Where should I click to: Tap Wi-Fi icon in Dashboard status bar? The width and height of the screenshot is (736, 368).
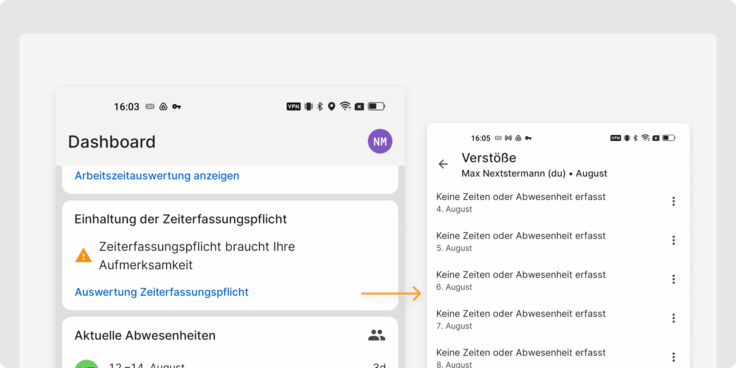click(345, 106)
